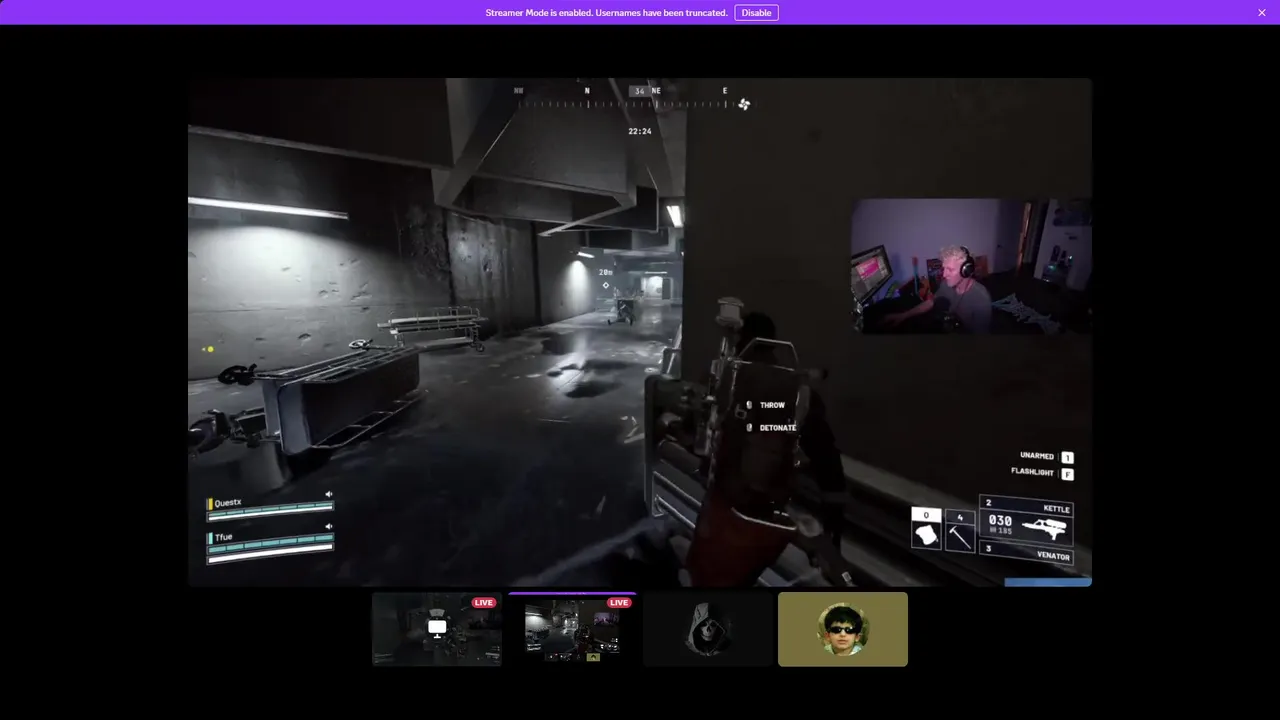Click the Tfue health bar
1280x720 pixels.
pos(270,547)
